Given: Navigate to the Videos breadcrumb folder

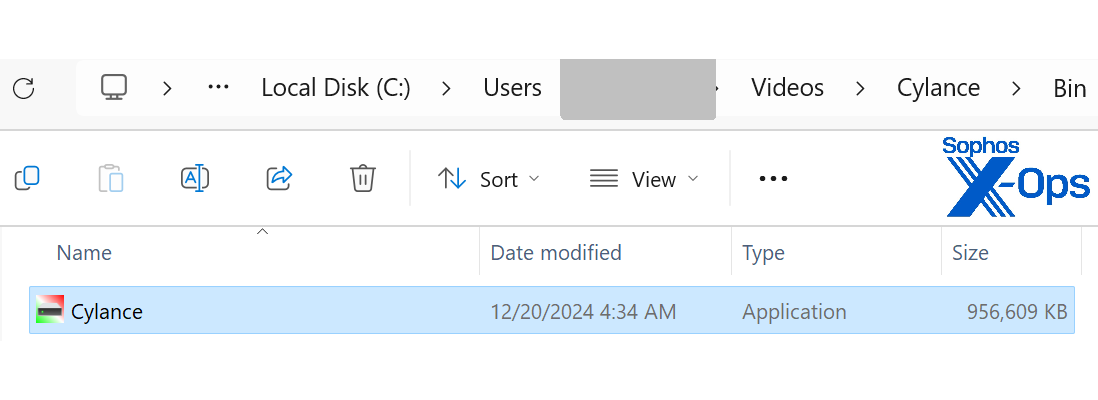Looking at the screenshot, I should point(787,88).
